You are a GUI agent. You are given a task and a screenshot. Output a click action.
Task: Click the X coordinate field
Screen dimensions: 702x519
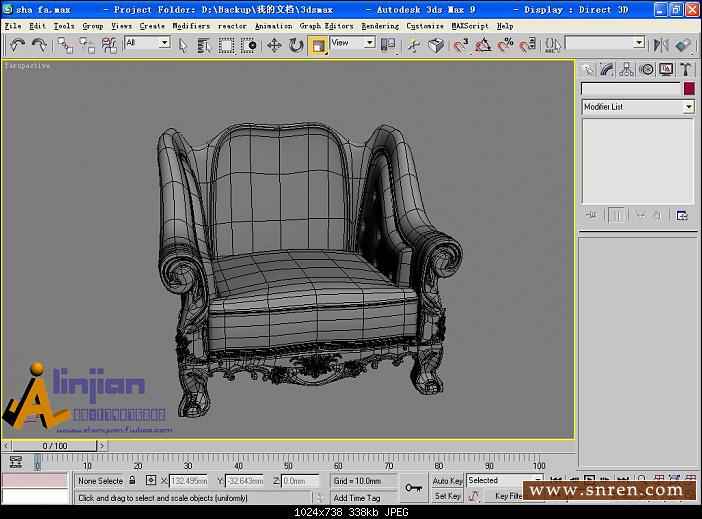(x=188, y=481)
